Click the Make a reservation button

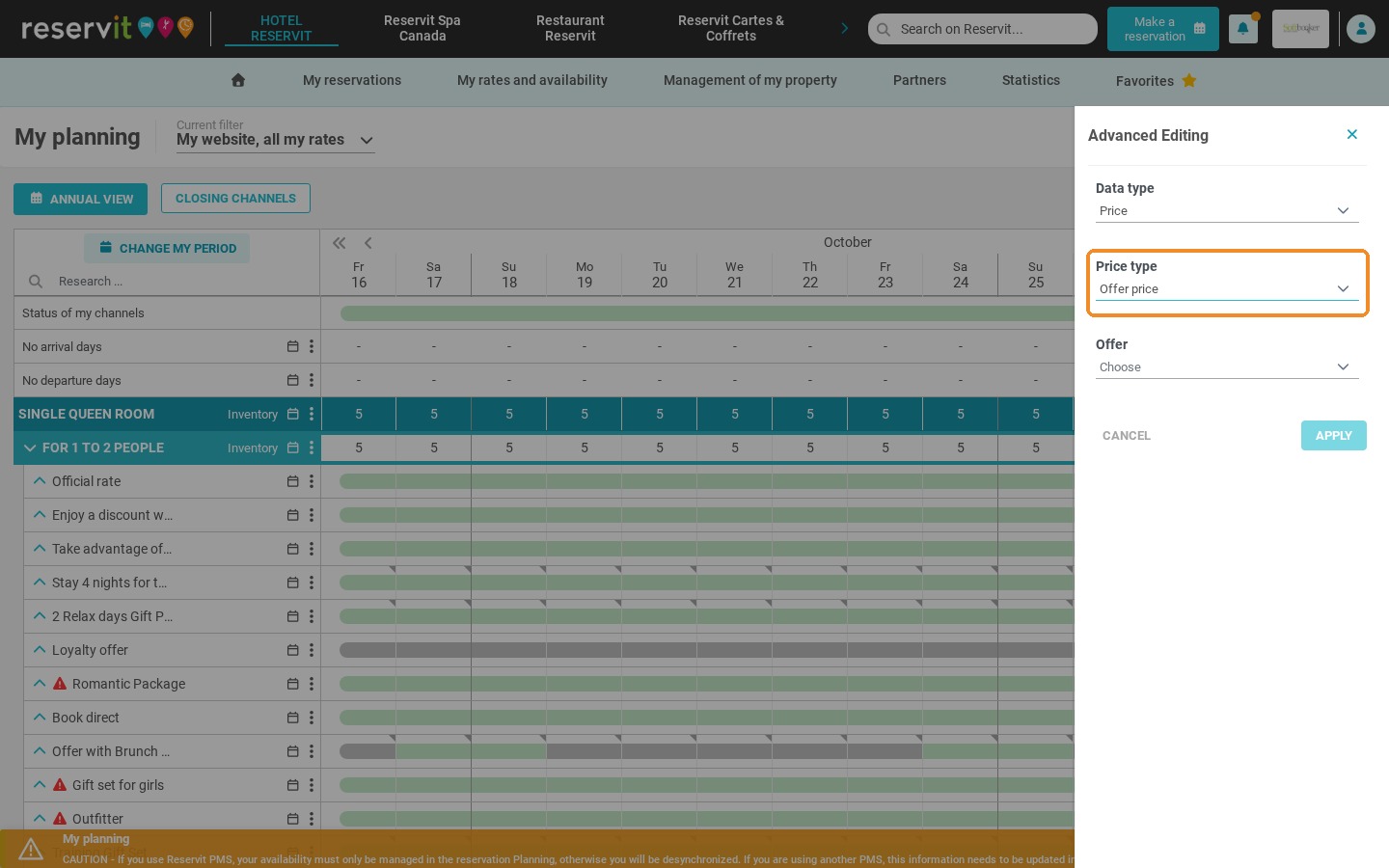[1163, 29]
